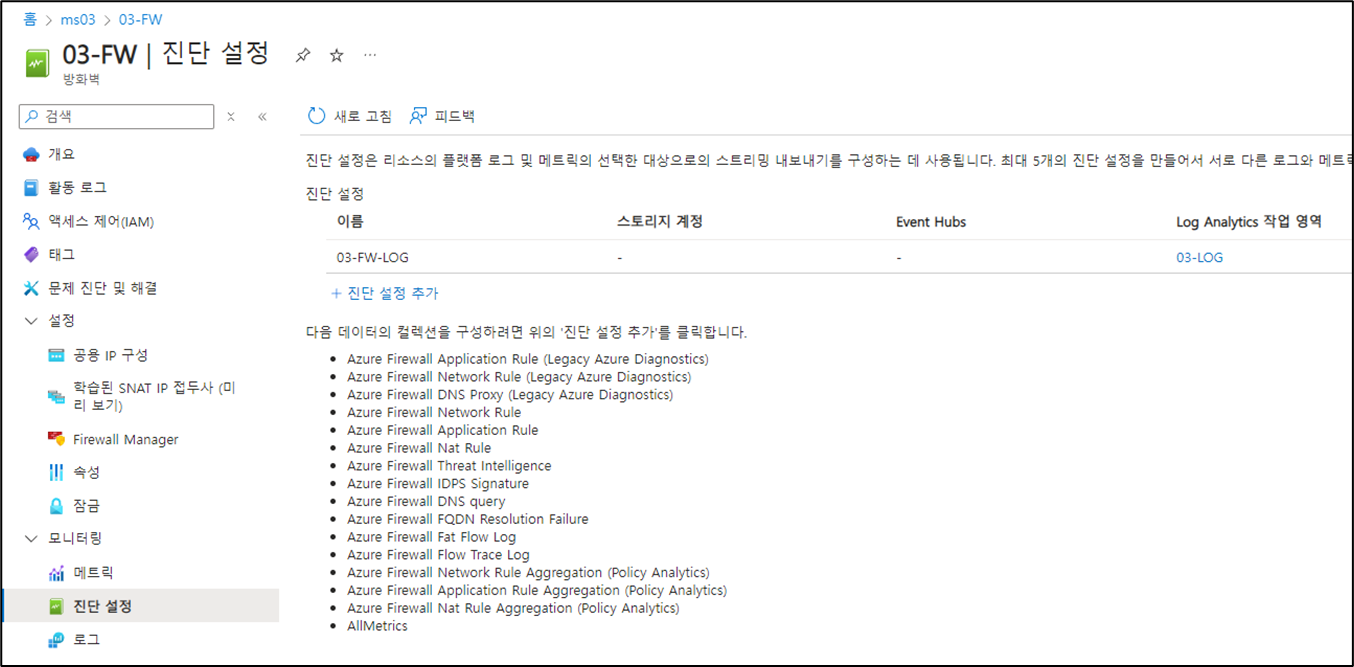Image resolution: width=1354 pixels, height=667 pixels.
Task: Click Azure Firewall Flow Trace Log entry
Action: [x=438, y=555]
